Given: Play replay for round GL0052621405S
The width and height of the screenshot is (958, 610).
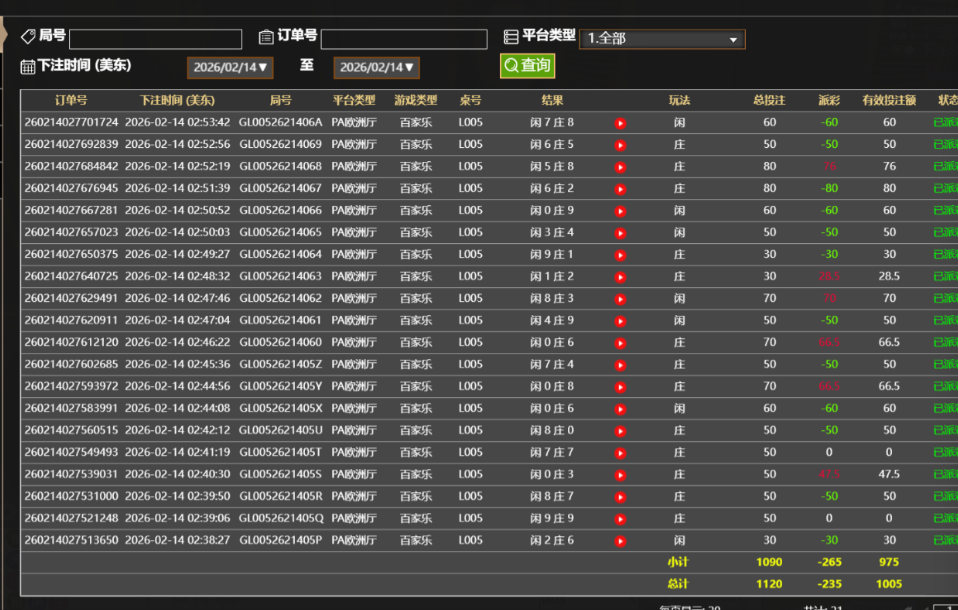Looking at the screenshot, I should click(x=620, y=475).
